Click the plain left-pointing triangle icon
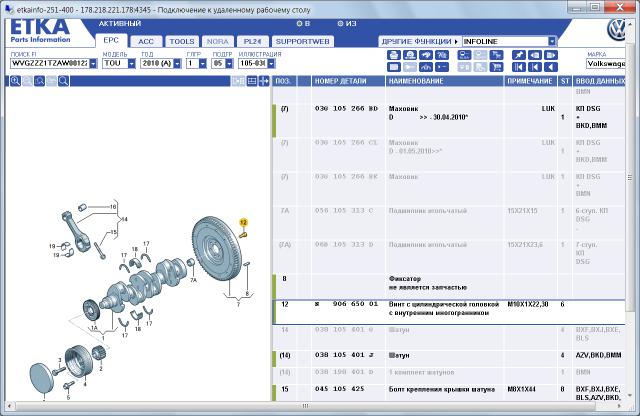This screenshot has height=416, width=640. pyautogui.click(x=551, y=67)
